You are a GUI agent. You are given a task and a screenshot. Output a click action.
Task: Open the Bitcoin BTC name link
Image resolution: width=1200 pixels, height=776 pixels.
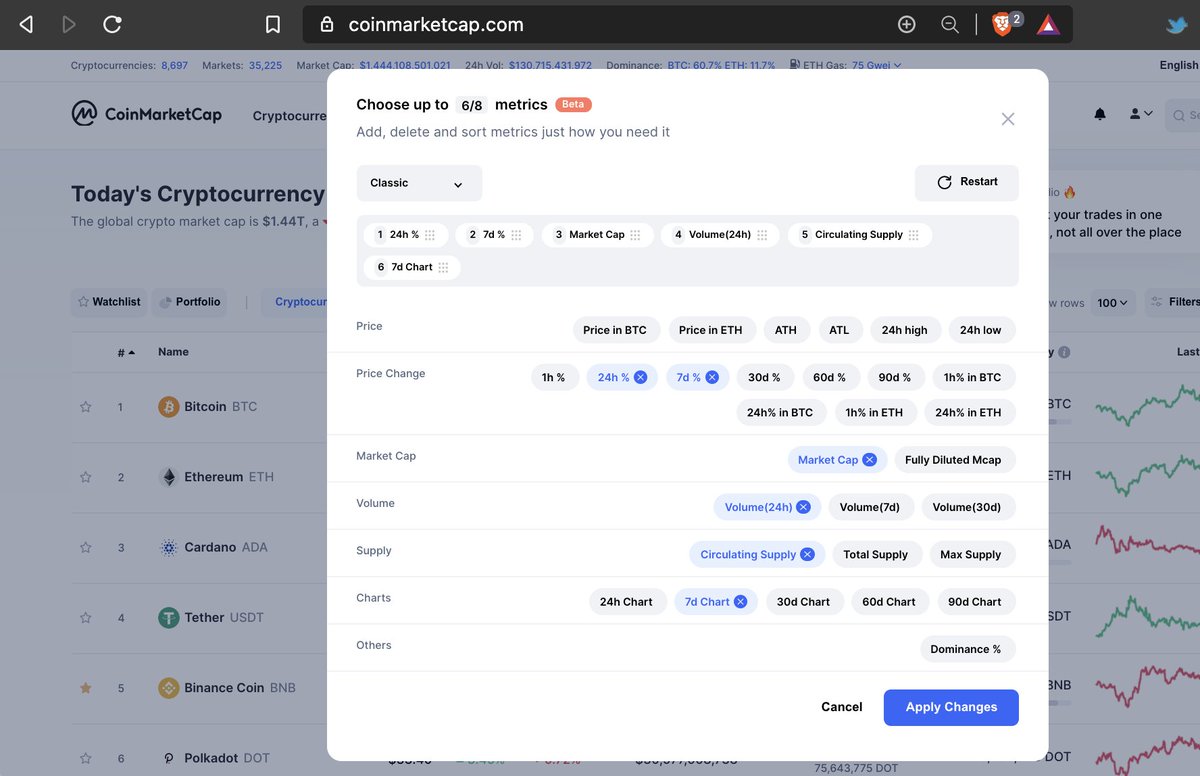221,407
